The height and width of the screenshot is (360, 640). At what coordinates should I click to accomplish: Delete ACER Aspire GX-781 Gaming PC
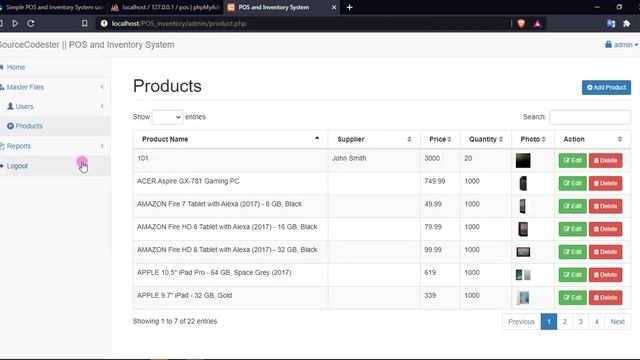click(605, 183)
